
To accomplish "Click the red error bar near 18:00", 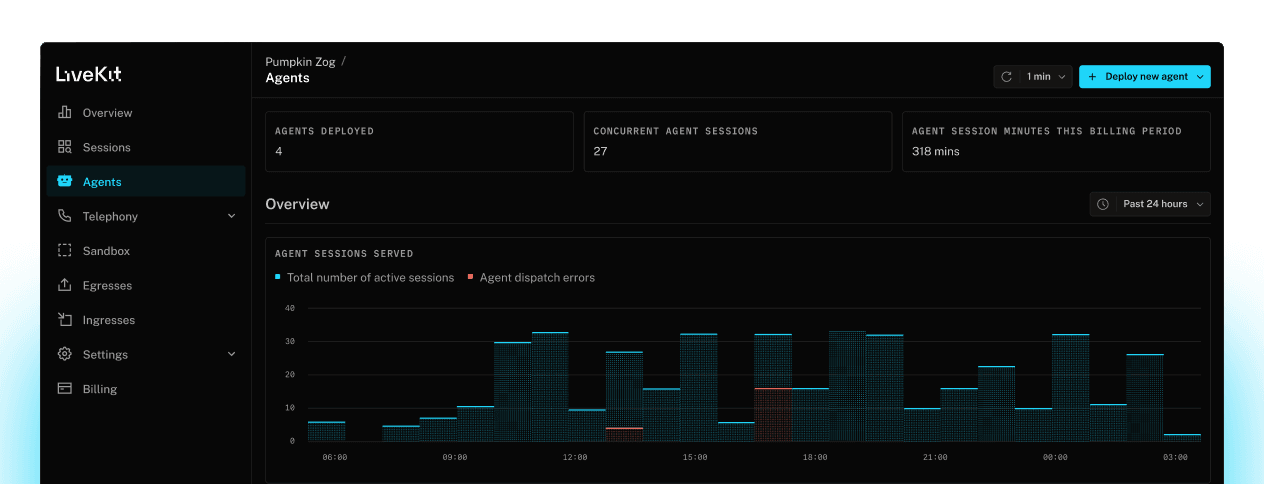I will pyautogui.click(x=772, y=414).
